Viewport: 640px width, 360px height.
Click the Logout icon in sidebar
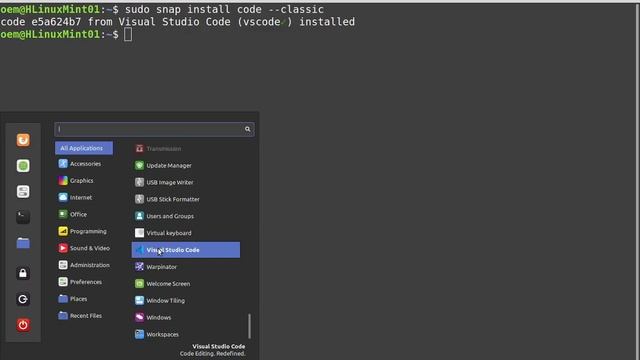[x=23, y=299]
